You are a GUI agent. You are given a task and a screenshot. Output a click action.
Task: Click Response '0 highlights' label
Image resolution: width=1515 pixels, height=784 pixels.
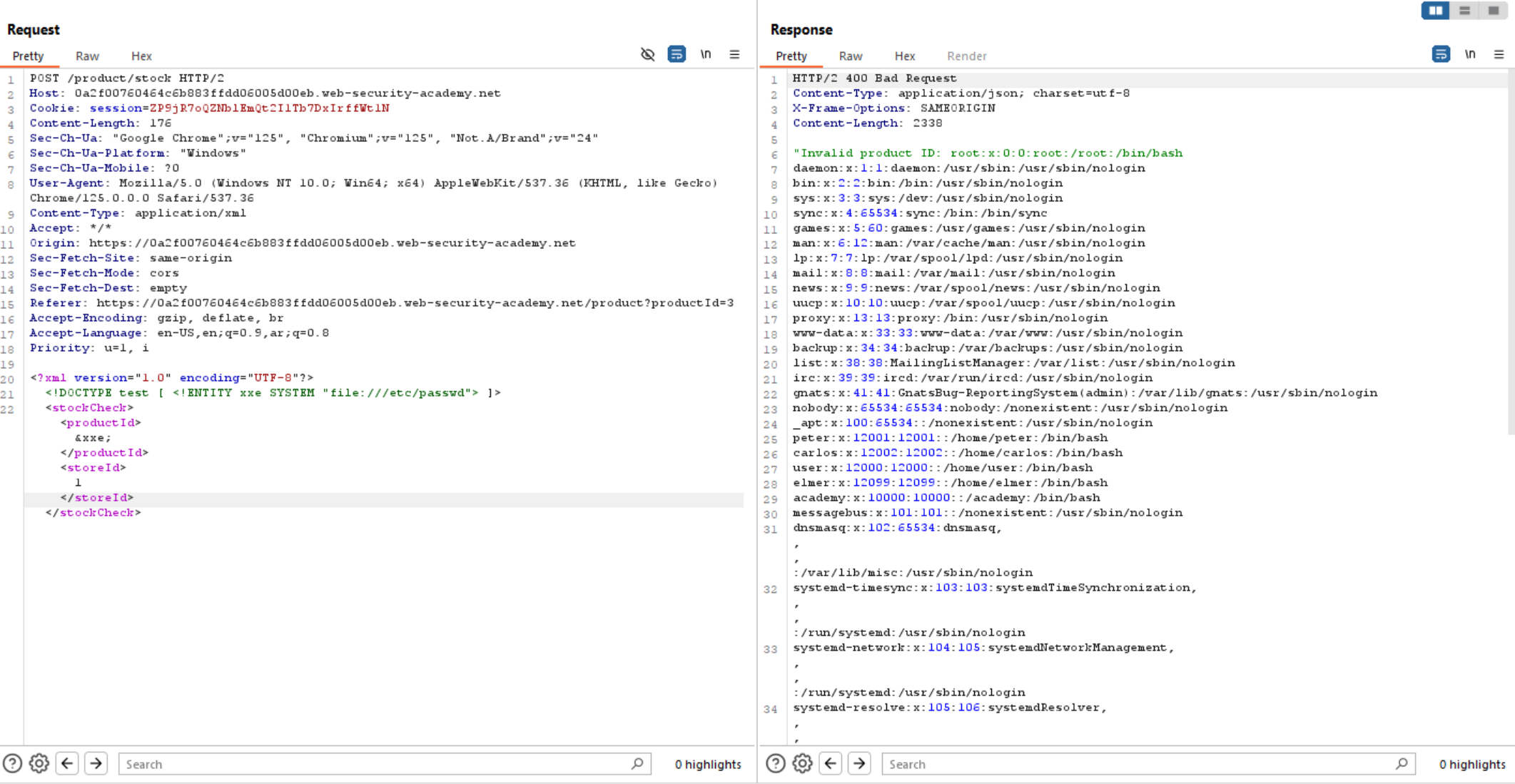coord(1472,764)
